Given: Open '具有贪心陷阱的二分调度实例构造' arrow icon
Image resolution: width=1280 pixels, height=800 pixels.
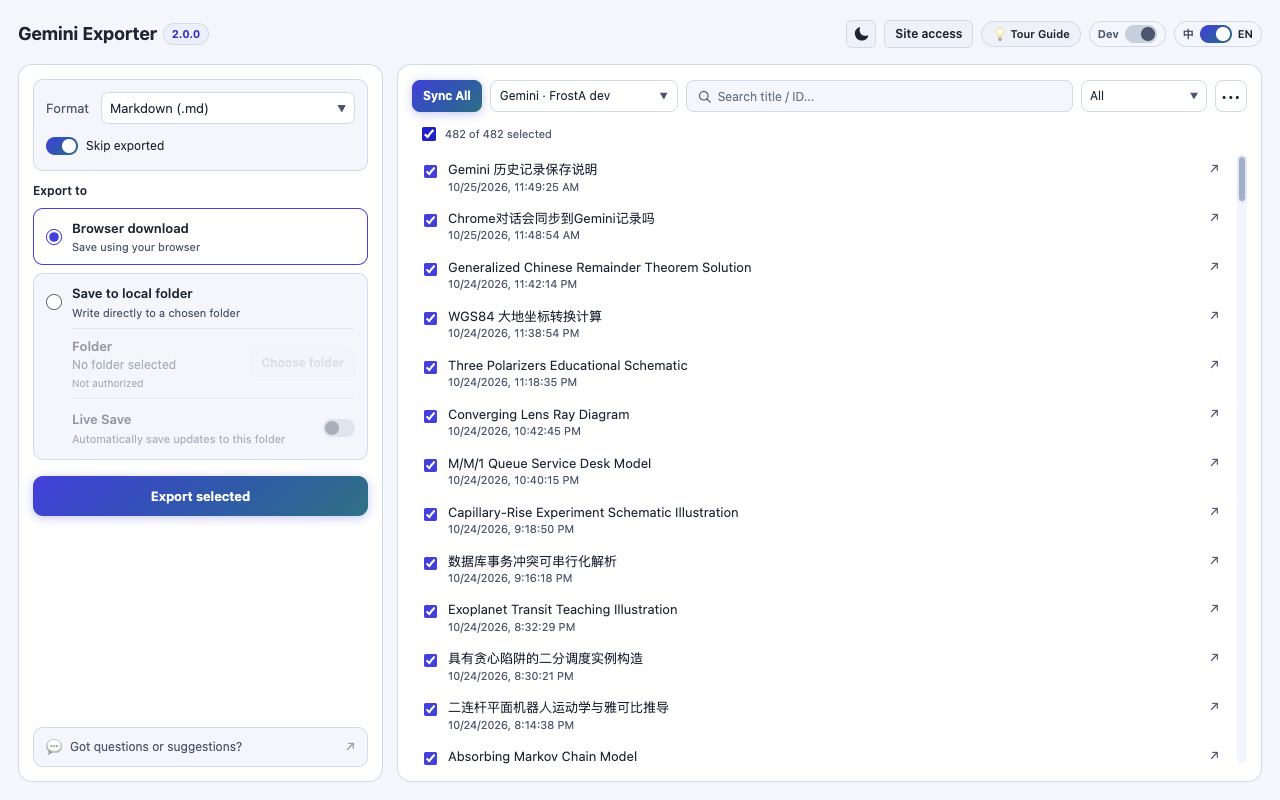Looking at the screenshot, I should click(1214, 658).
